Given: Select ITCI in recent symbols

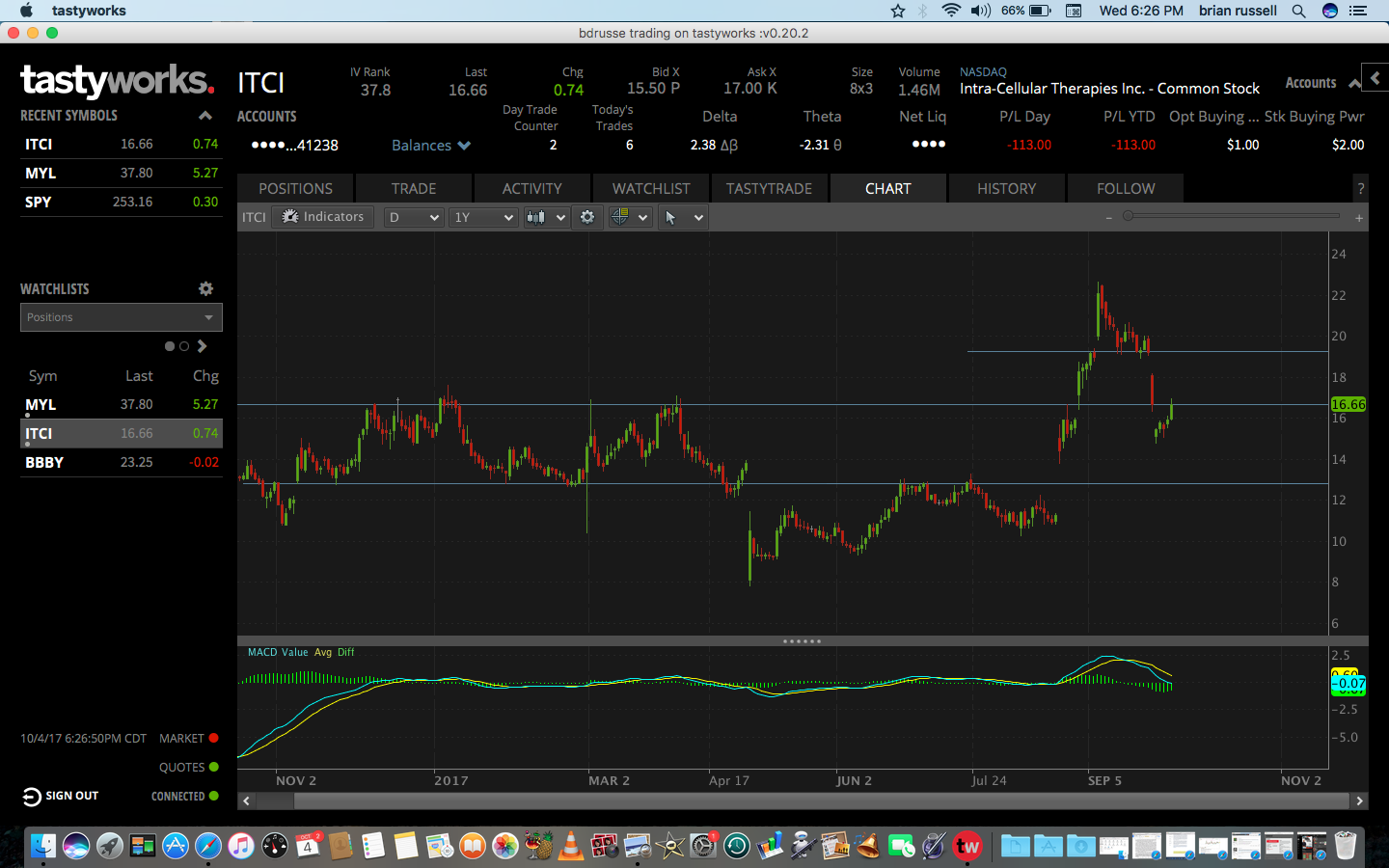Looking at the screenshot, I should [x=122, y=145].
